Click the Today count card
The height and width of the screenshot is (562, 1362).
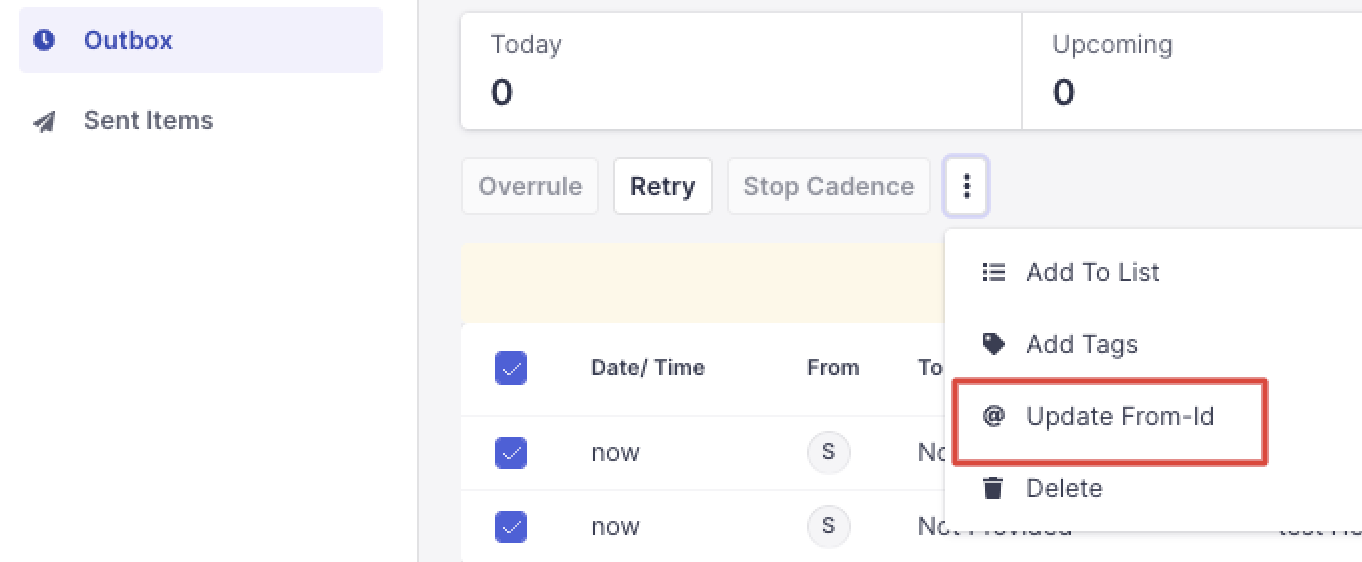point(740,71)
